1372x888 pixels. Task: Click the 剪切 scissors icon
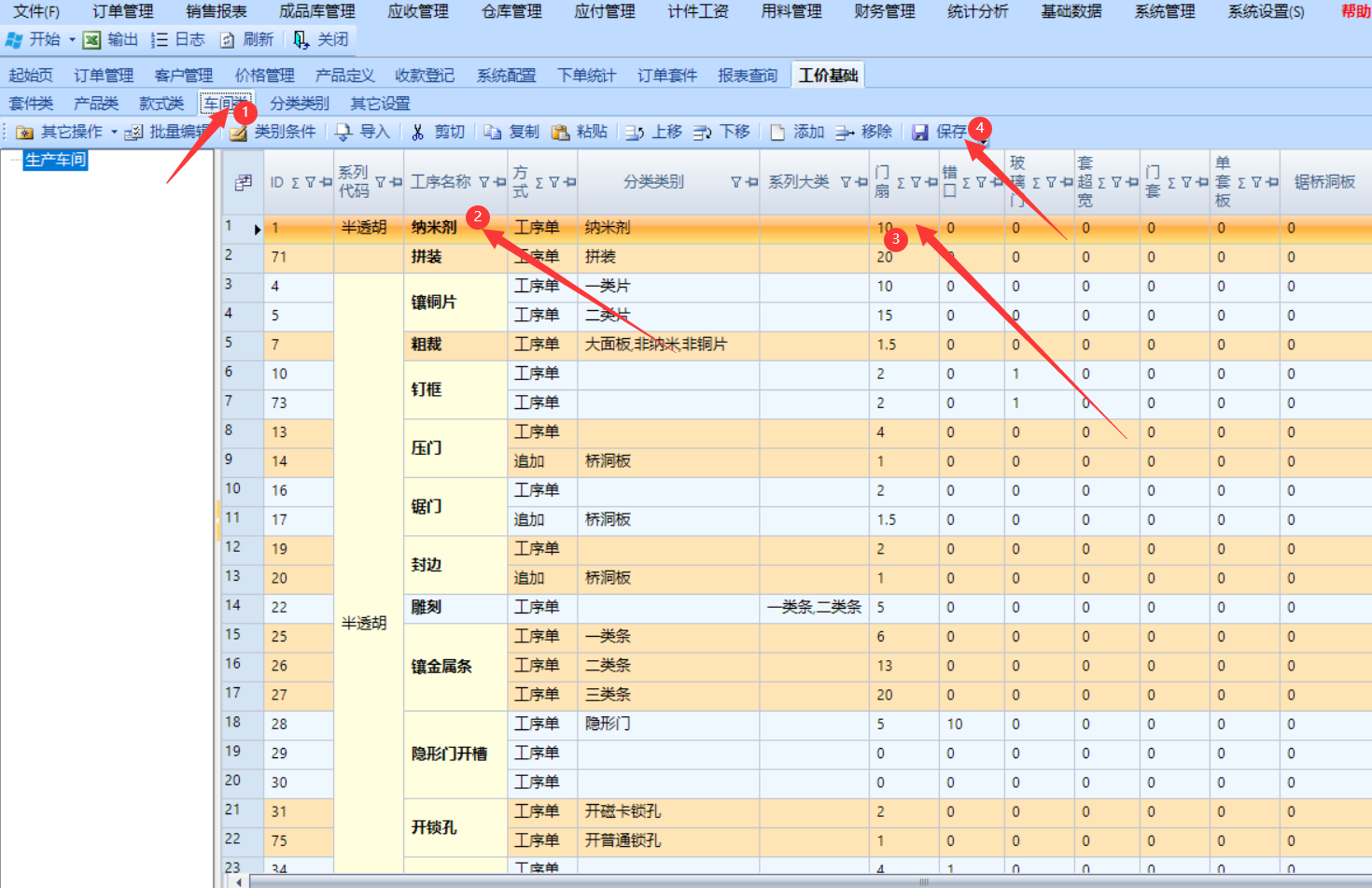pos(417,133)
